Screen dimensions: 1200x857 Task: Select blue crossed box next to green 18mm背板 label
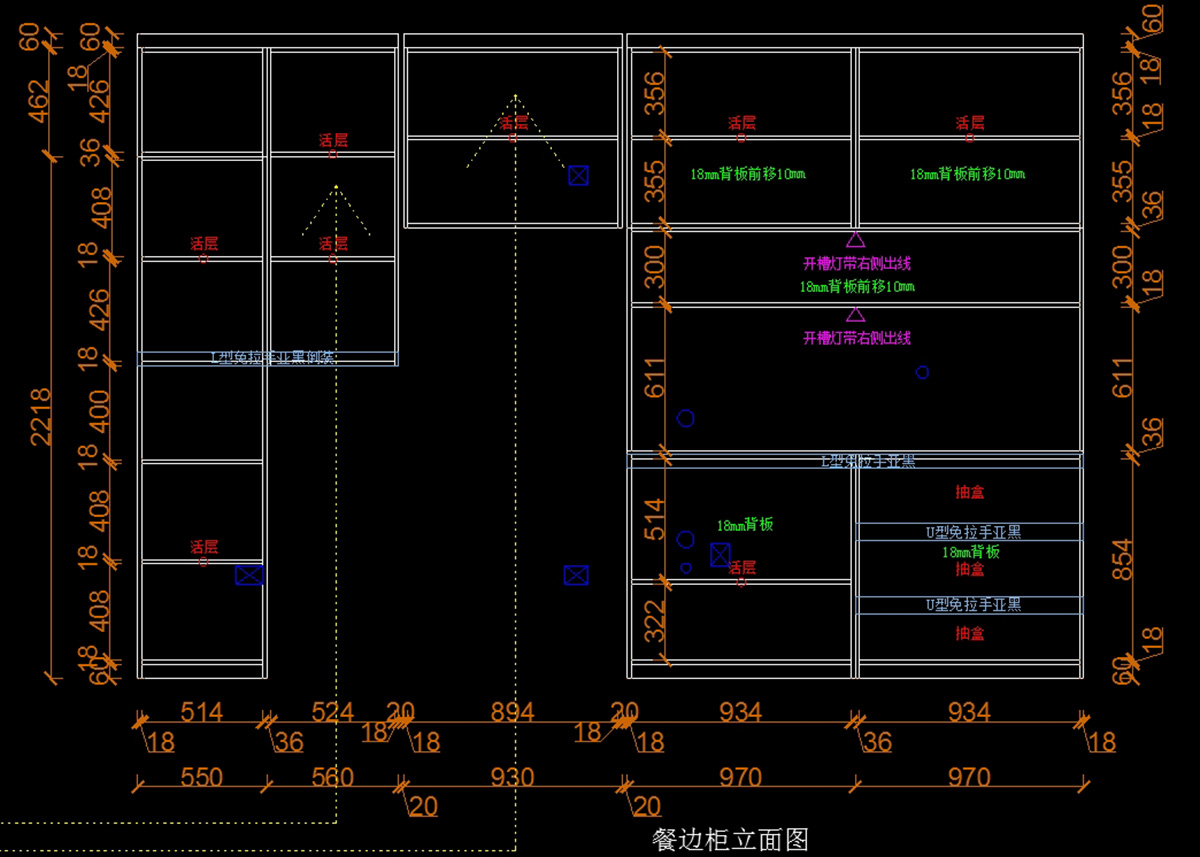(x=720, y=555)
